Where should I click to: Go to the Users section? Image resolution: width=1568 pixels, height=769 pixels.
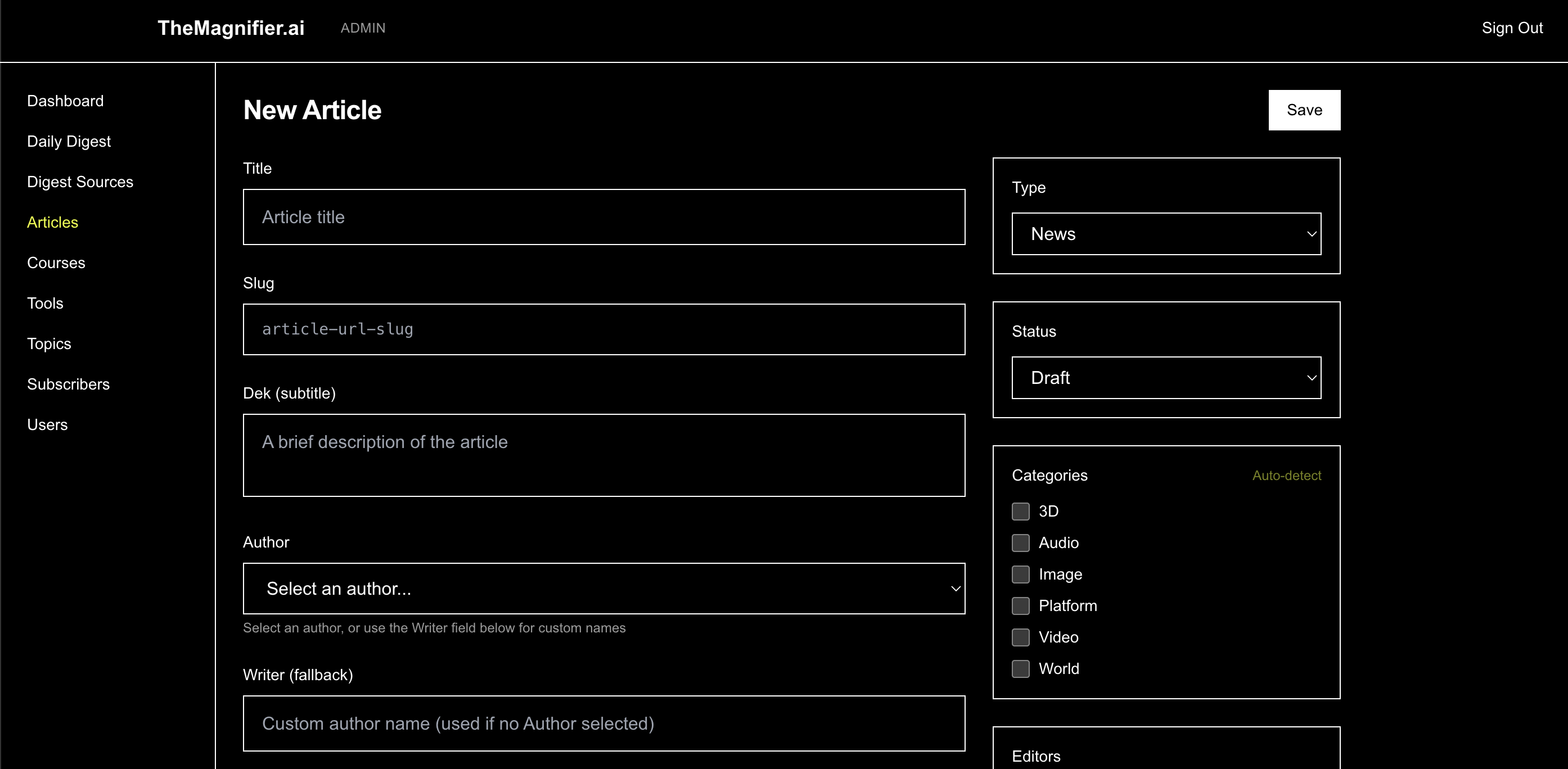click(x=47, y=424)
